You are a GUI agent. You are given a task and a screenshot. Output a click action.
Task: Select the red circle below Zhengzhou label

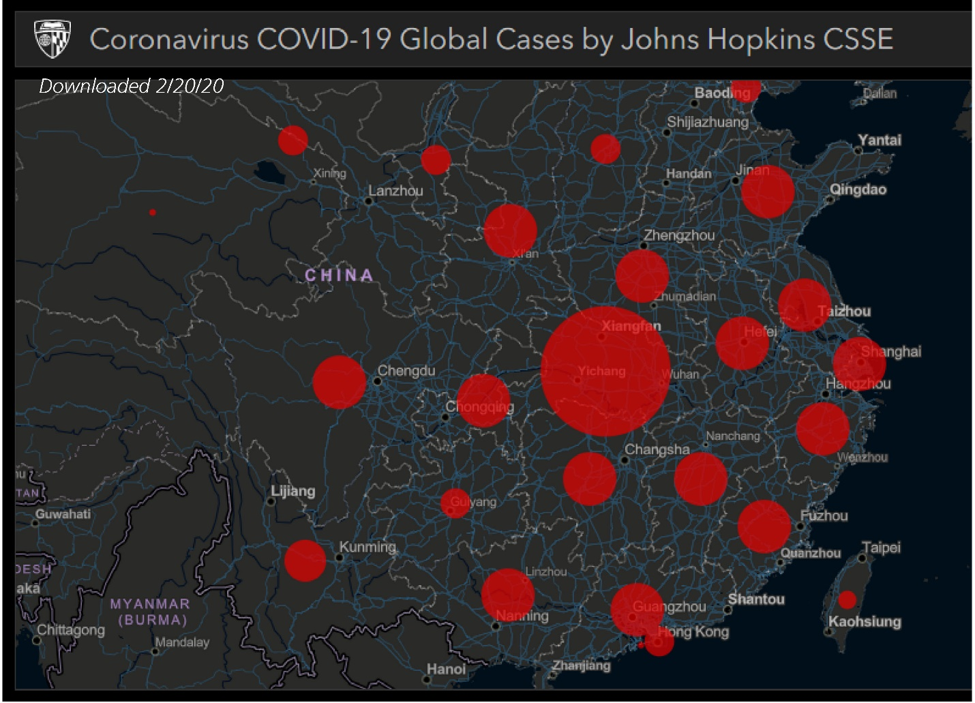(642, 276)
